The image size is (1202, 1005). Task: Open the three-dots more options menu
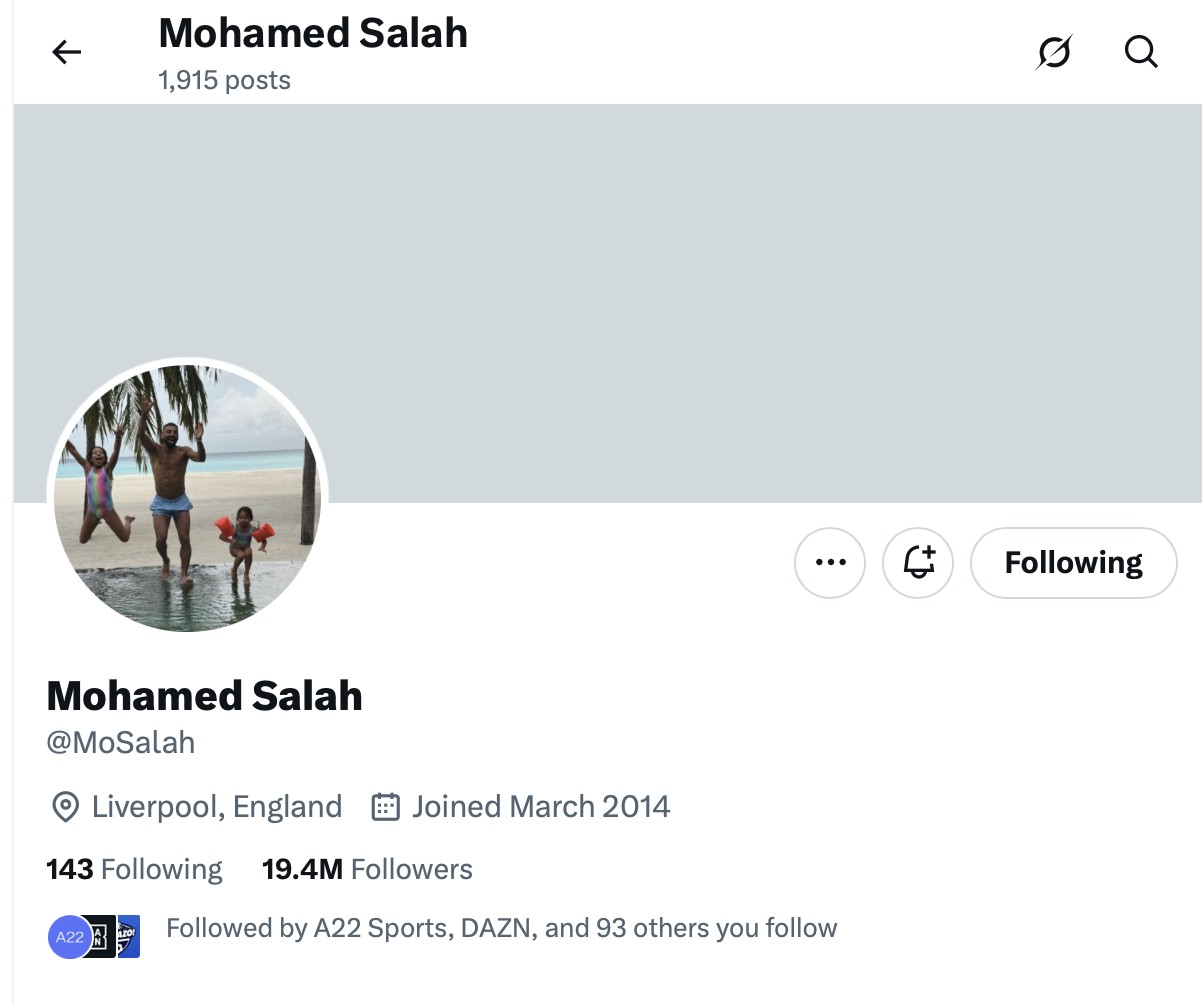click(830, 563)
